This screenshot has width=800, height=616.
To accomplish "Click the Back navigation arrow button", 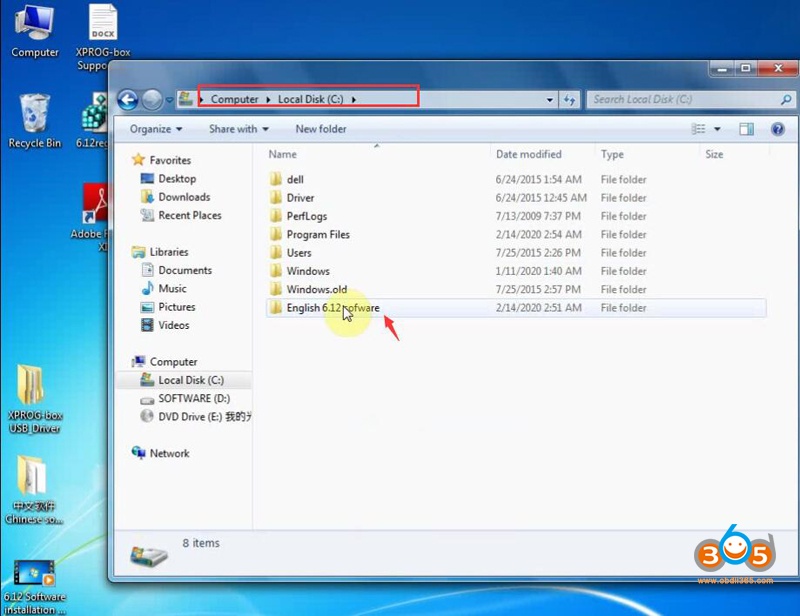I will point(128,100).
